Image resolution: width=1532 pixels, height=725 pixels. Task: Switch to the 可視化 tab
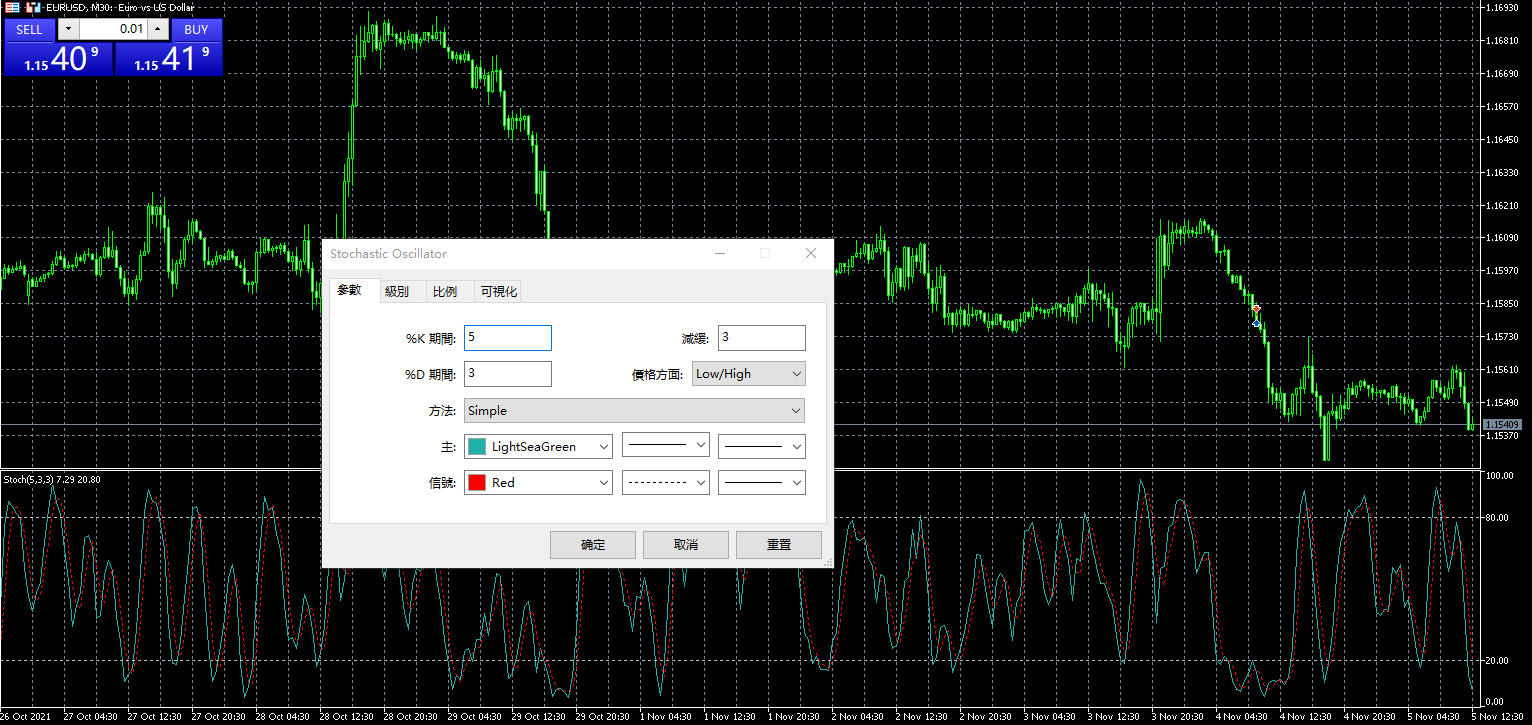point(498,291)
